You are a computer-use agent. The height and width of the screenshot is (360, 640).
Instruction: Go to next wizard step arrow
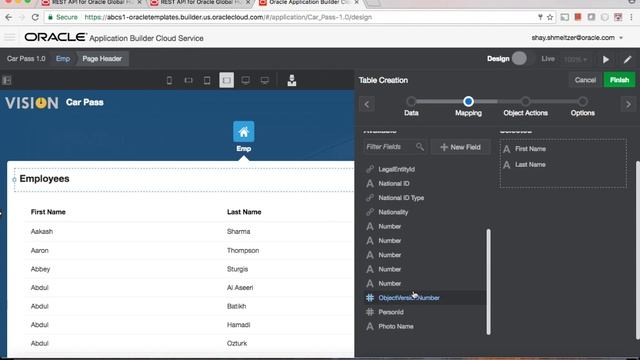pyautogui.click(x=628, y=104)
